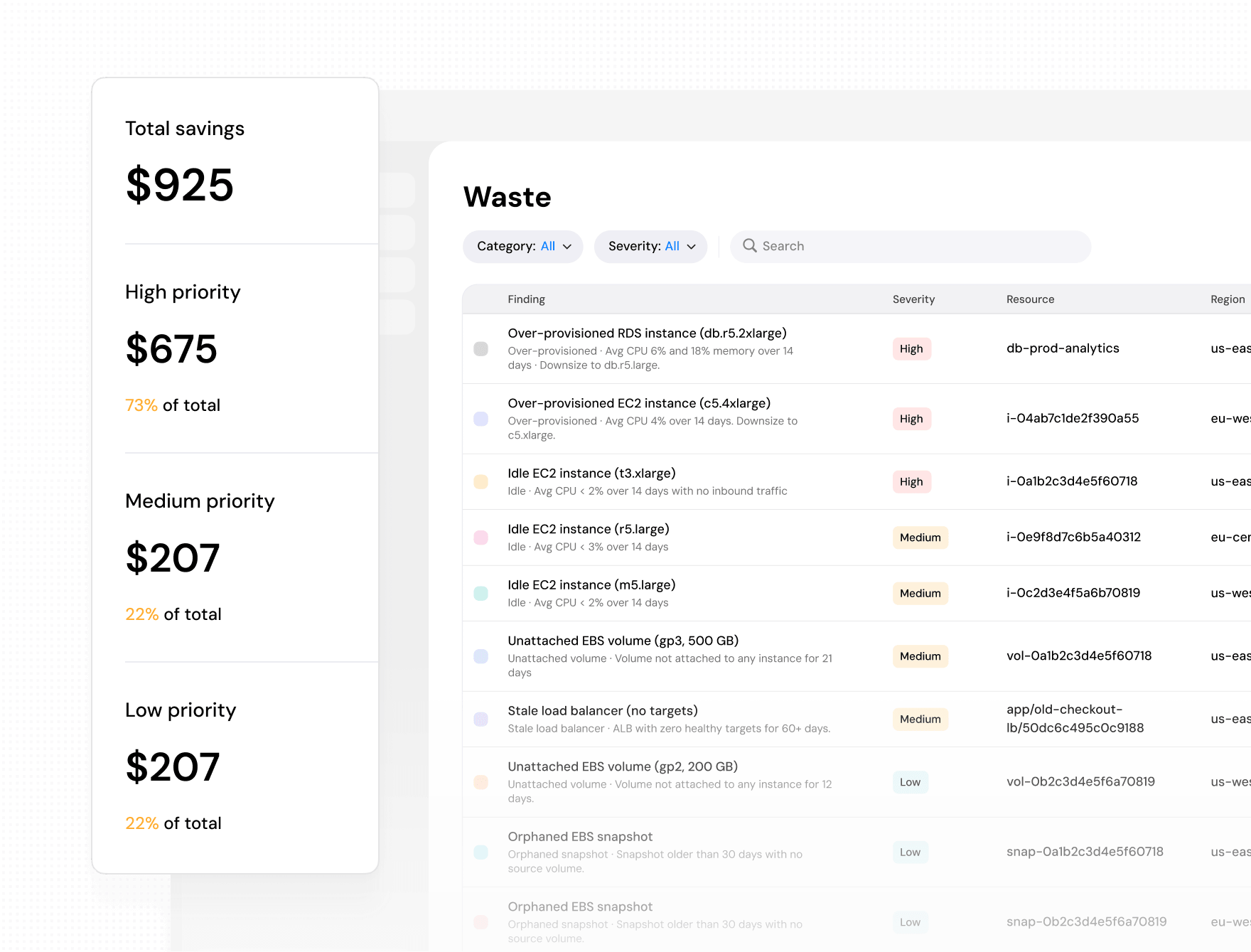The height and width of the screenshot is (952, 1251).
Task: Click Medium badge for i-0c2d3e4f5a6b70819
Action: (x=920, y=594)
